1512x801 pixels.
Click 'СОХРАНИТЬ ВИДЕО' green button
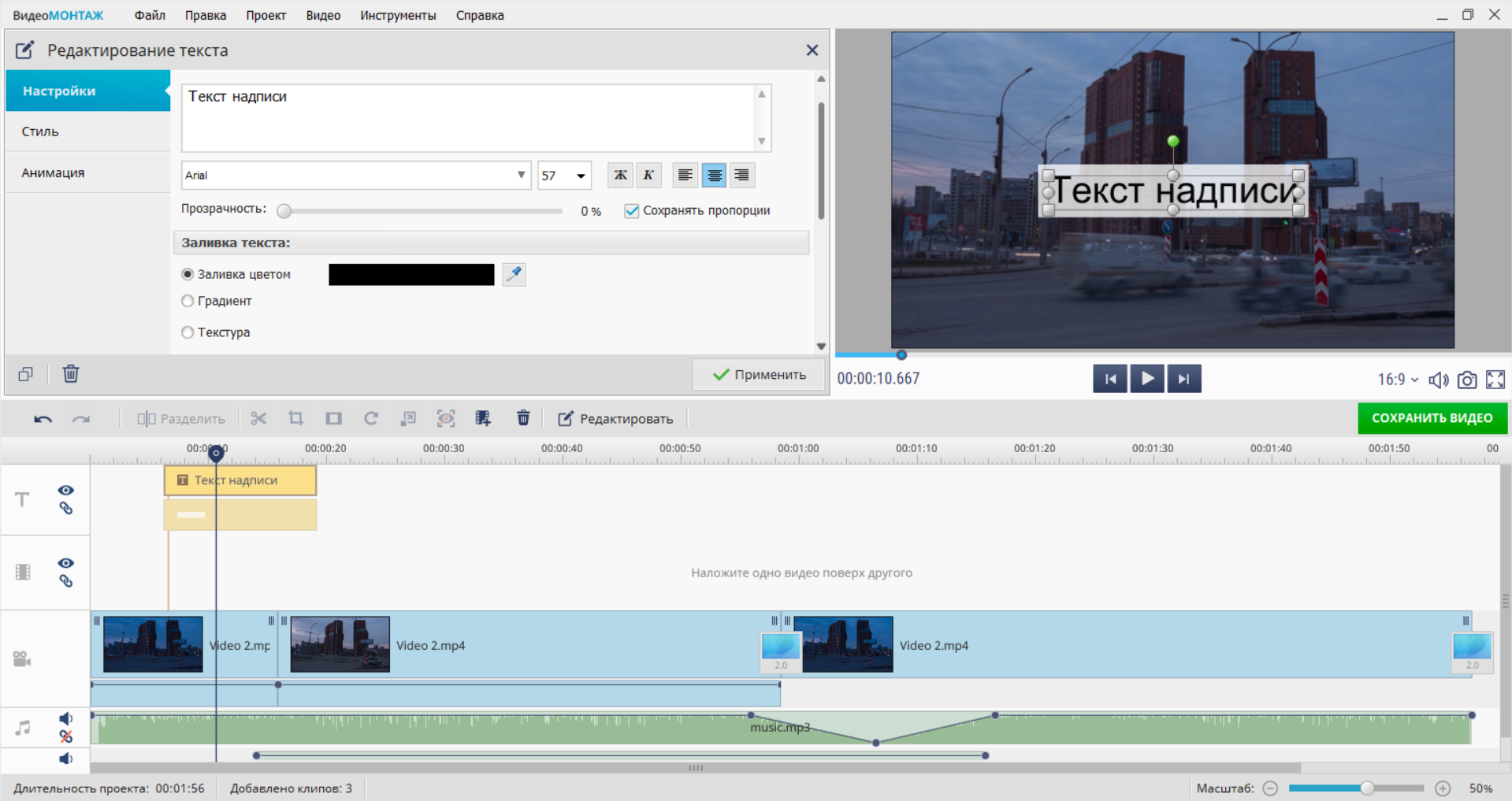pos(1432,418)
